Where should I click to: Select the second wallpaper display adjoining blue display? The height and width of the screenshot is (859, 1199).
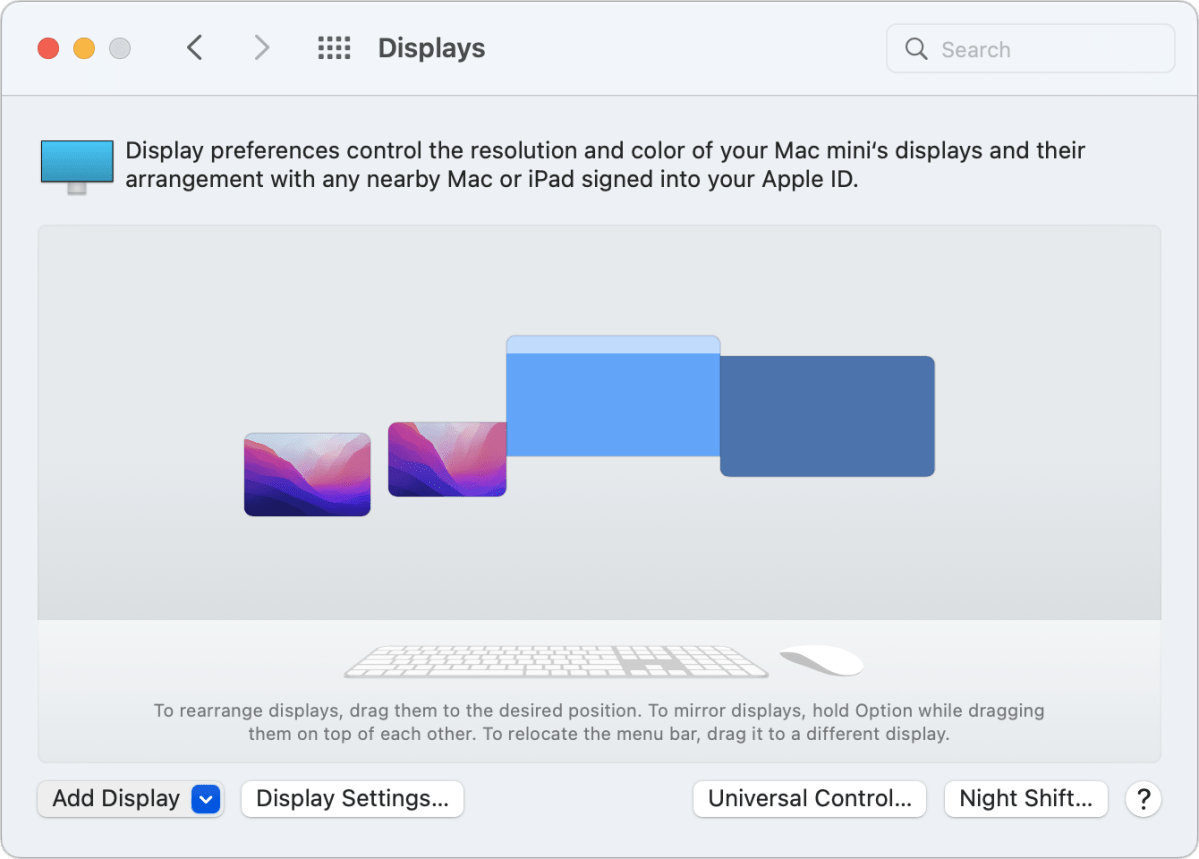447,459
